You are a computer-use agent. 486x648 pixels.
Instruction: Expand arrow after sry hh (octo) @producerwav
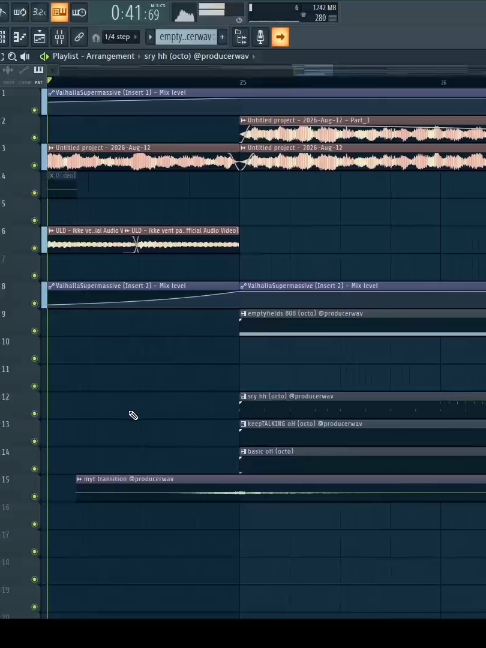click(254, 57)
